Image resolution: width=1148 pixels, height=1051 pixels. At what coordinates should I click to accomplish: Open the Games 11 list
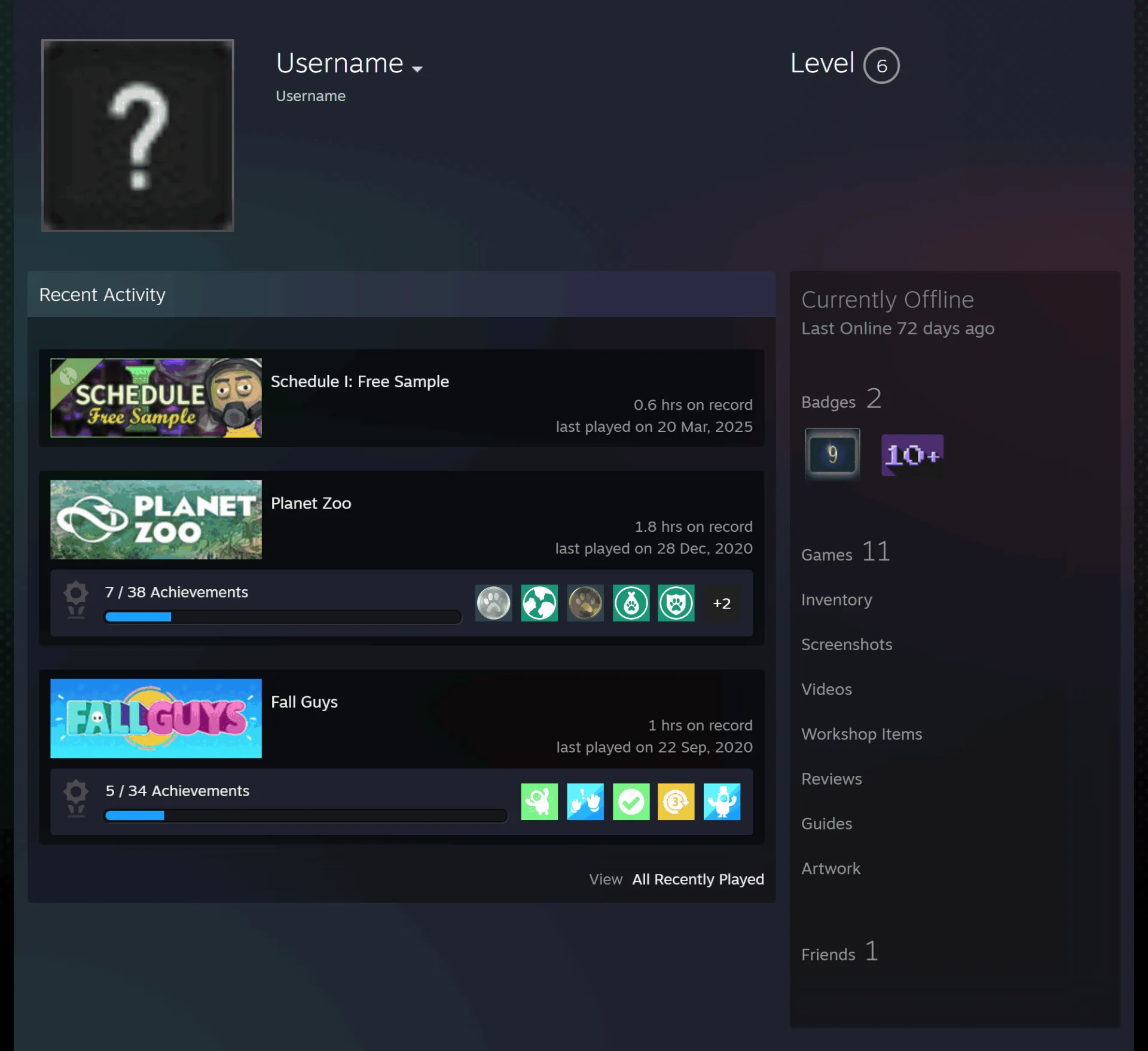pos(845,552)
